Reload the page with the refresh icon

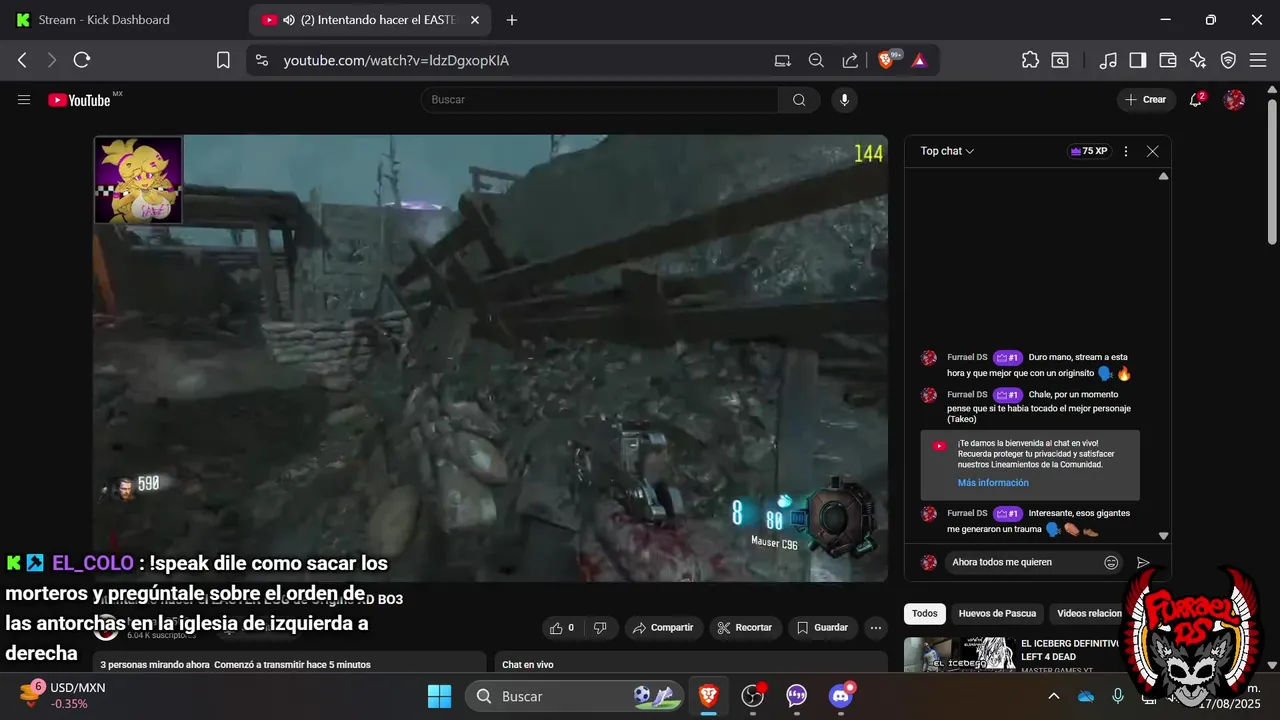click(x=82, y=60)
